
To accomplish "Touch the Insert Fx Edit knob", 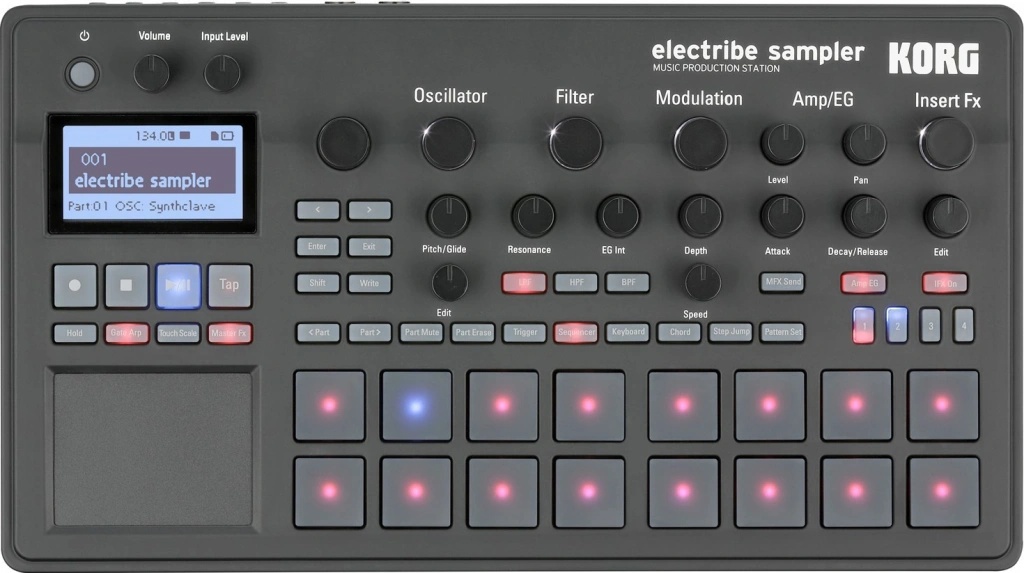I will (946, 216).
